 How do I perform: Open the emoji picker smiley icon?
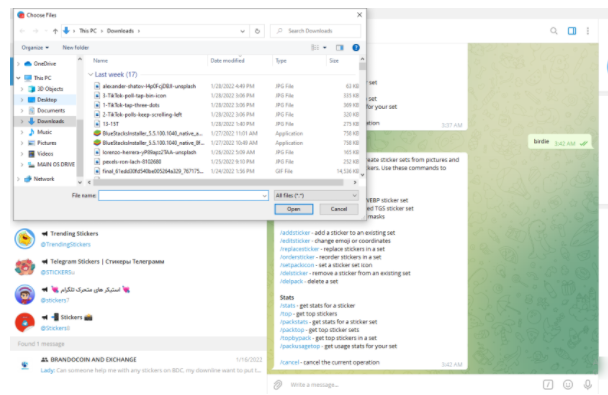pos(568,385)
